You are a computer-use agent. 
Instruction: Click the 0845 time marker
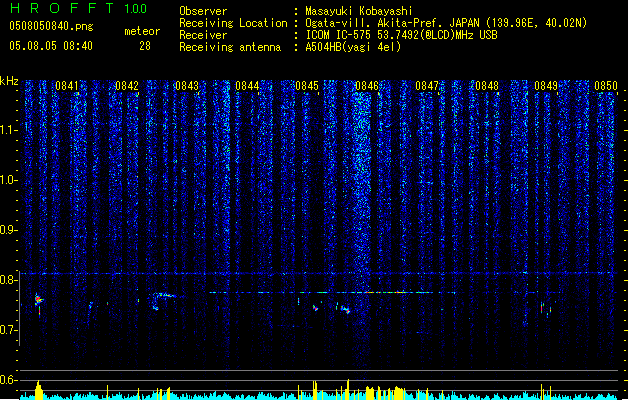[307, 86]
